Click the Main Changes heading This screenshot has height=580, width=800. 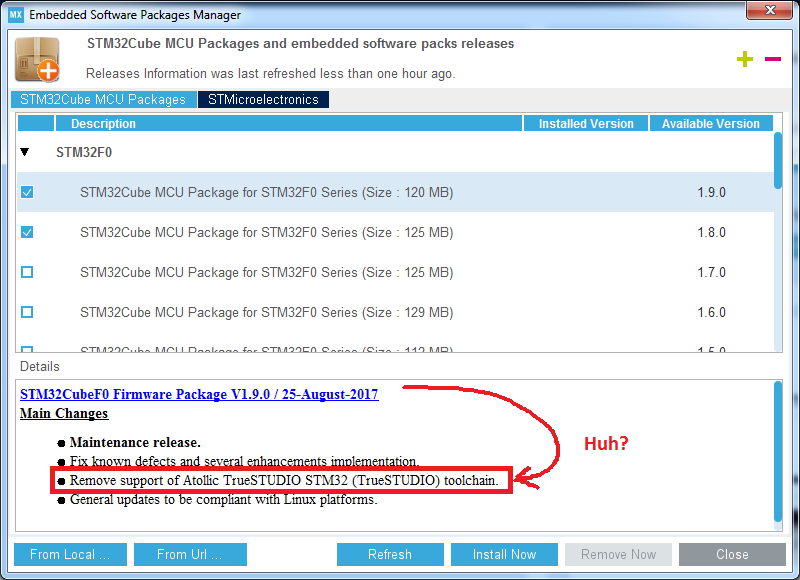(64, 413)
